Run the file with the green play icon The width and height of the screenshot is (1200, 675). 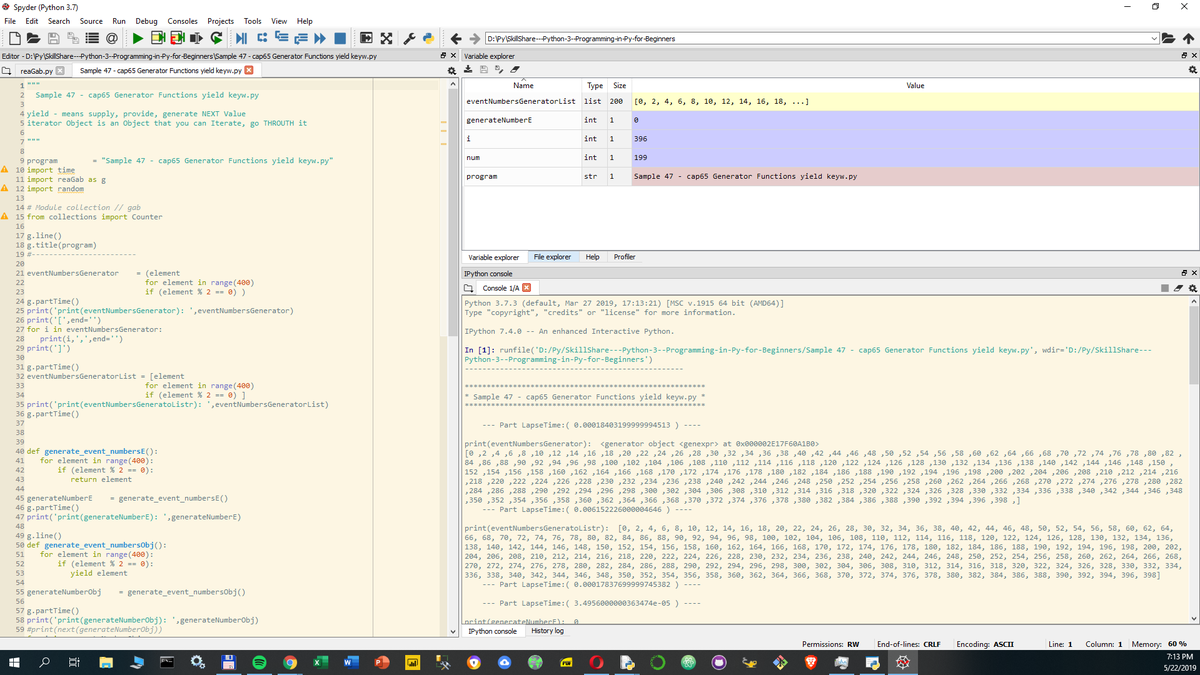[x=138, y=38]
